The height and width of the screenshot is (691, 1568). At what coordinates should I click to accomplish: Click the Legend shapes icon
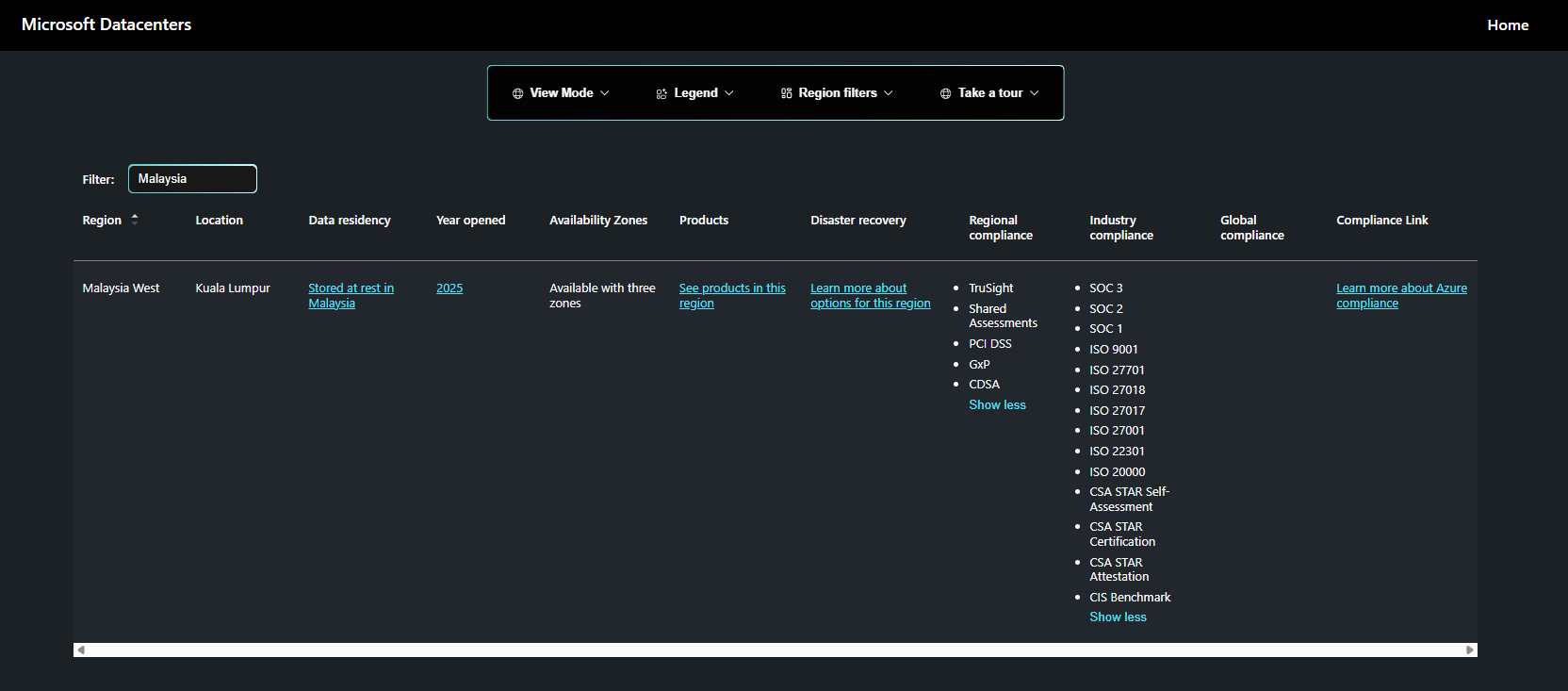(x=661, y=93)
